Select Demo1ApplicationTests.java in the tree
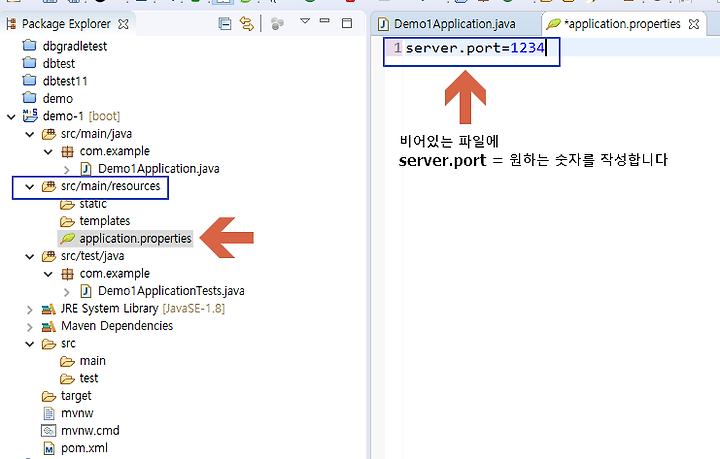The image size is (720, 459). point(171,291)
